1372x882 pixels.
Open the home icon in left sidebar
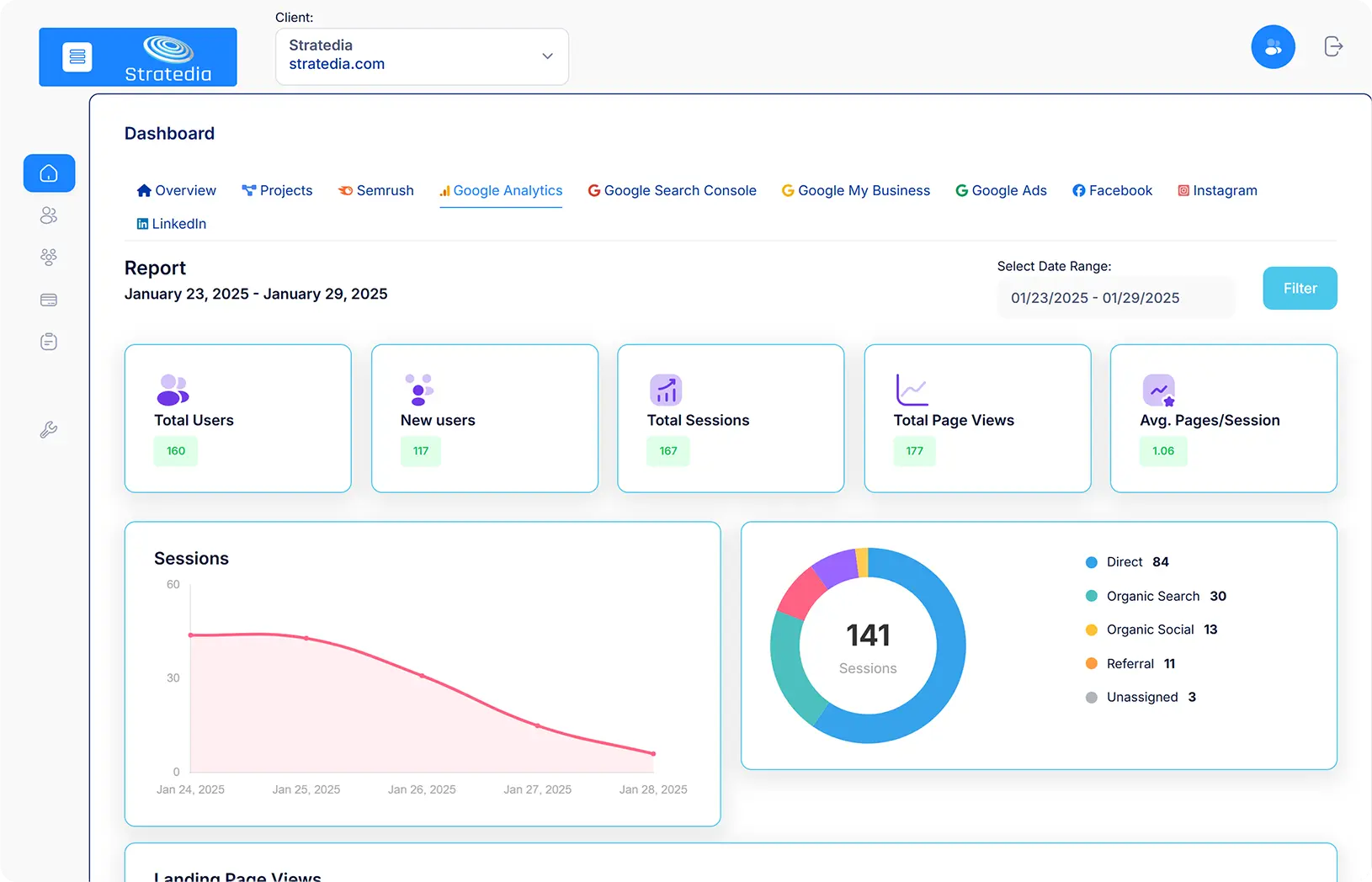[x=49, y=173]
